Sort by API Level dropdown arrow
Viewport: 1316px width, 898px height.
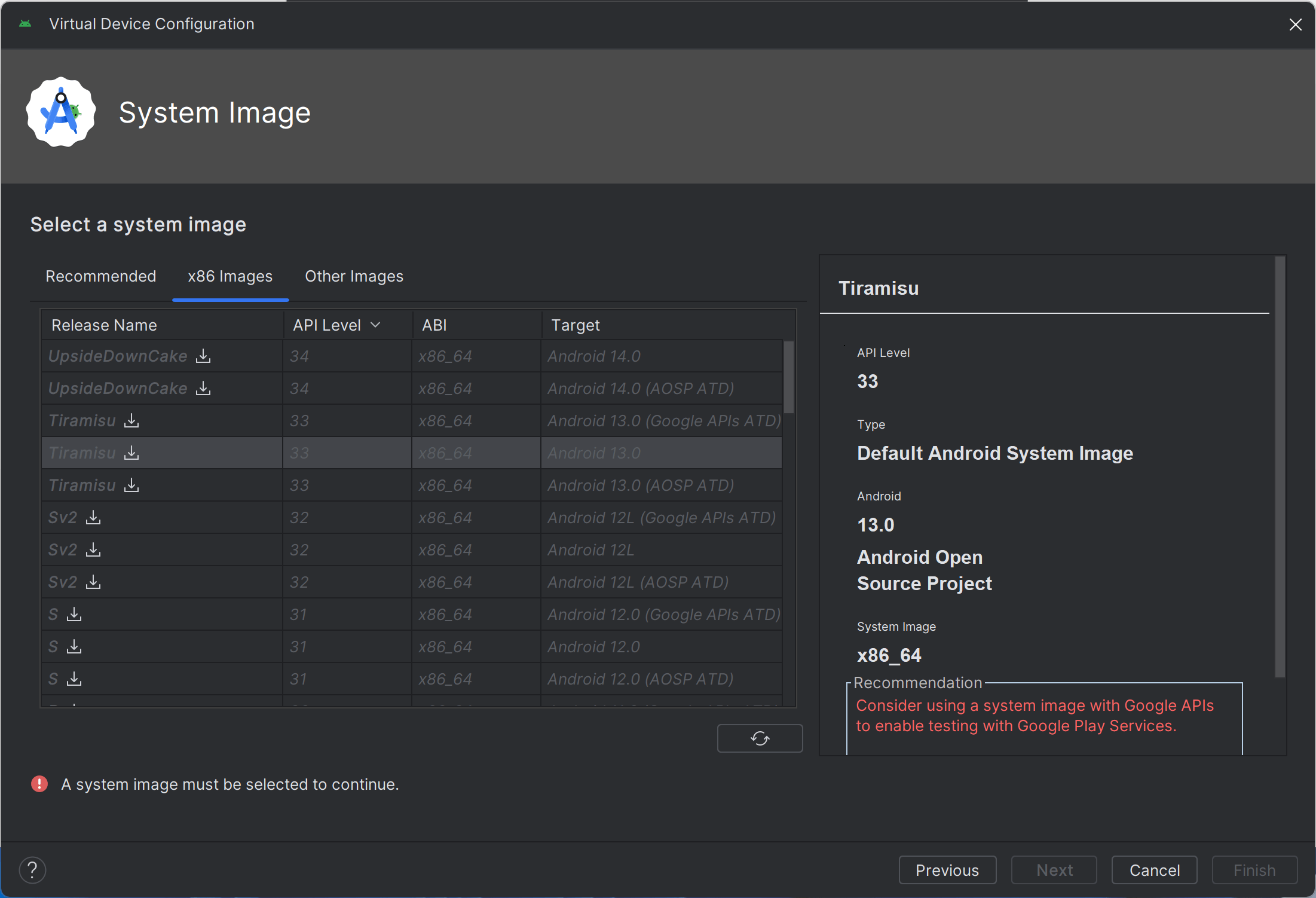point(376,325)
